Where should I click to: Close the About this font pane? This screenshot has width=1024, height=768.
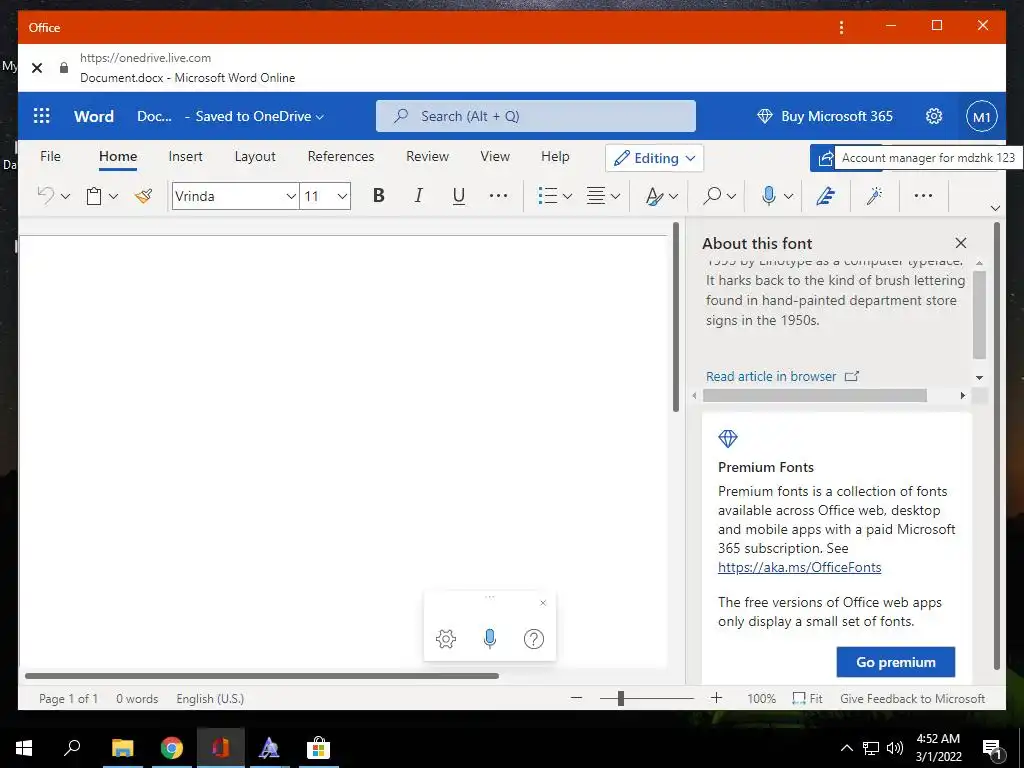[961, 243]
